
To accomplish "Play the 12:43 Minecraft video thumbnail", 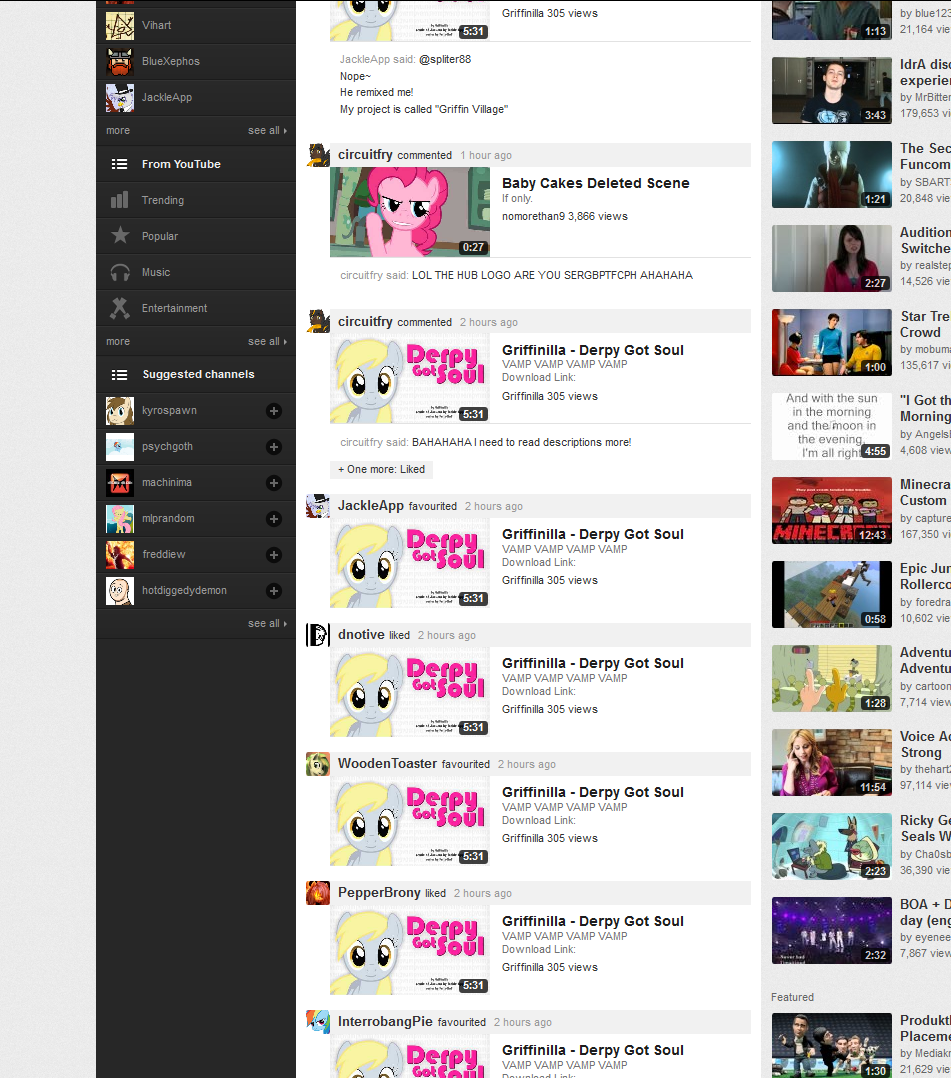I will pyautogui.click(x=831, y=511).
